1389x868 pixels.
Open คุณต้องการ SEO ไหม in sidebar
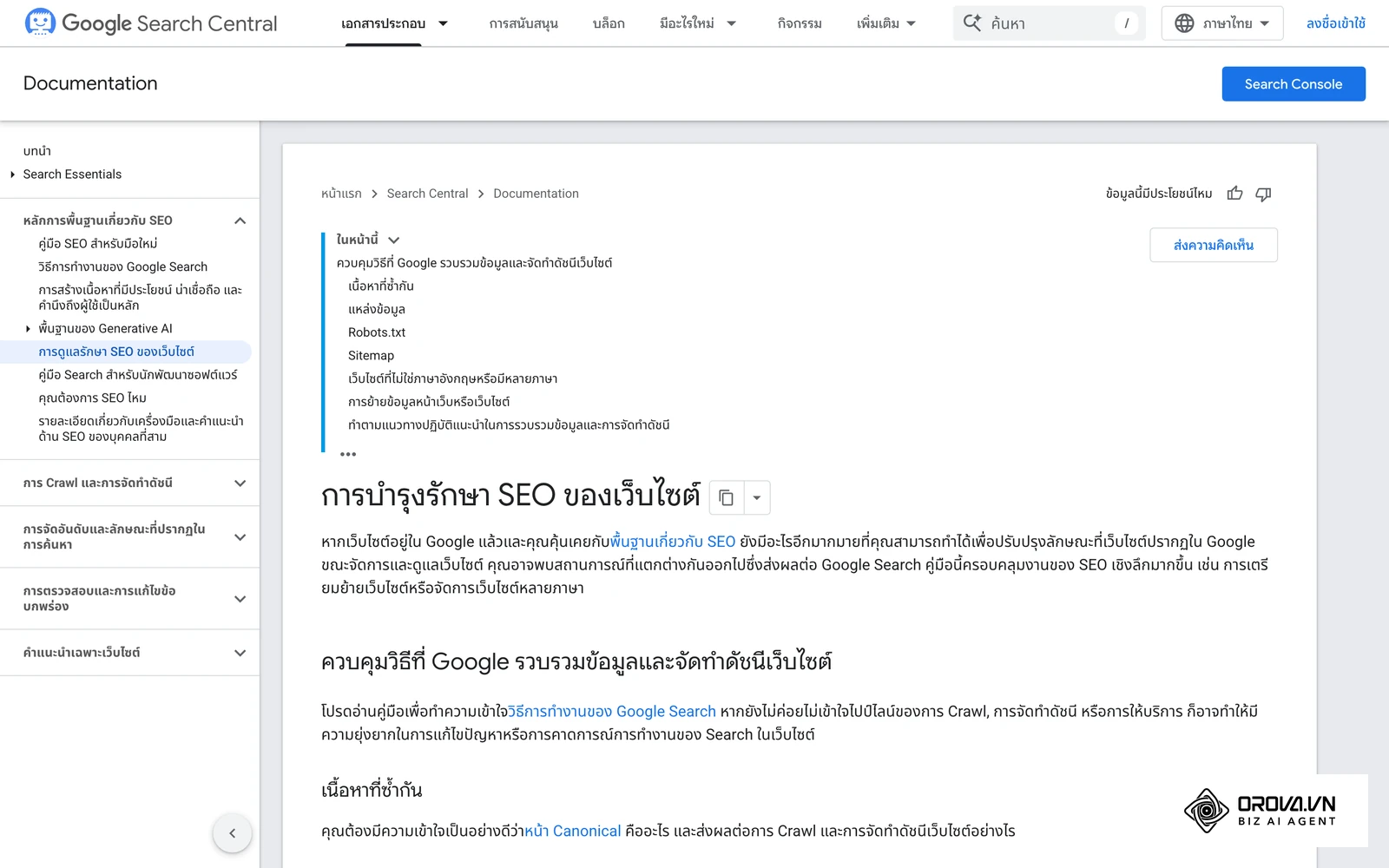[92, 398]
